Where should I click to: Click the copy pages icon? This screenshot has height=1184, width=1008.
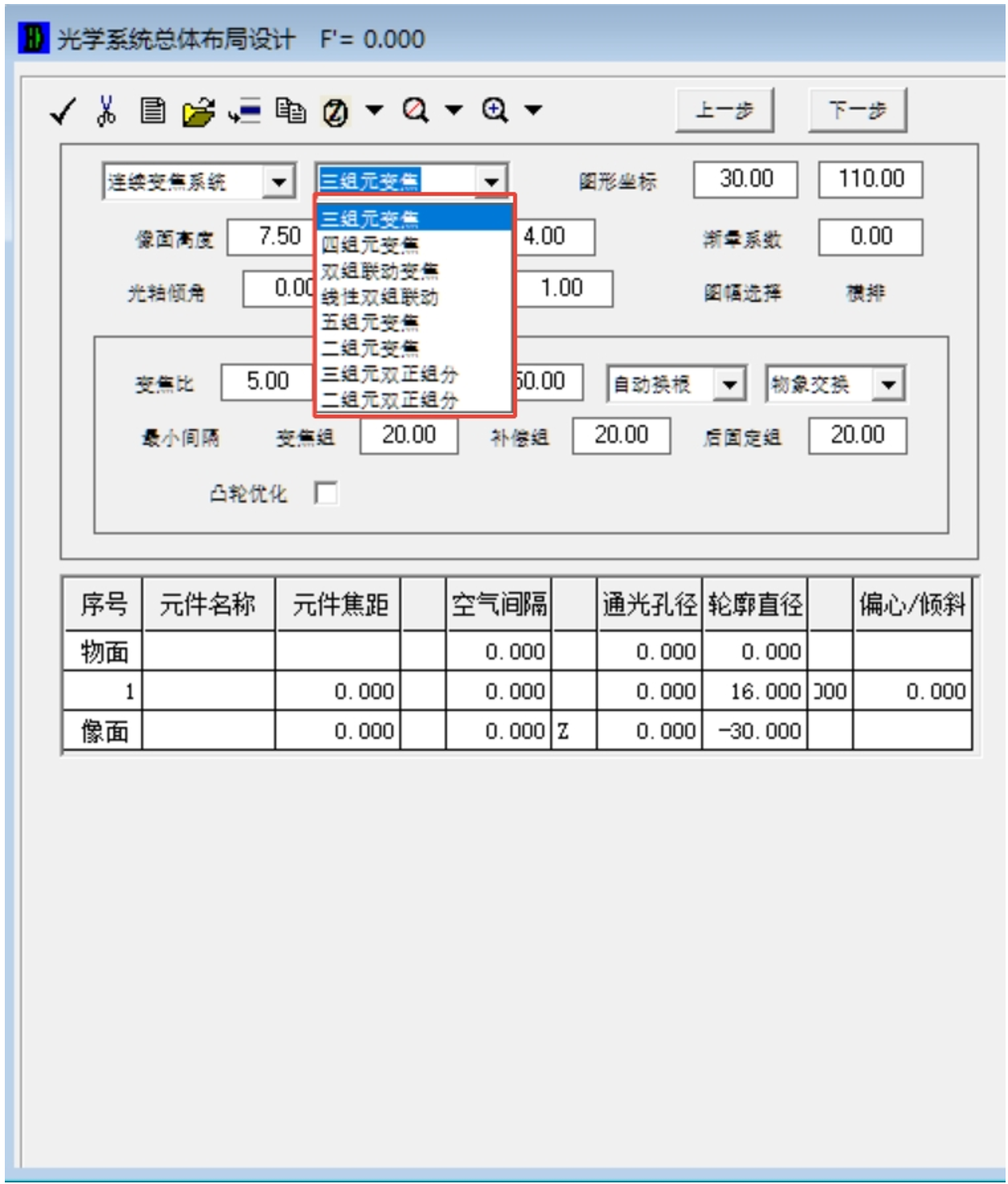[x=291, y=111]
